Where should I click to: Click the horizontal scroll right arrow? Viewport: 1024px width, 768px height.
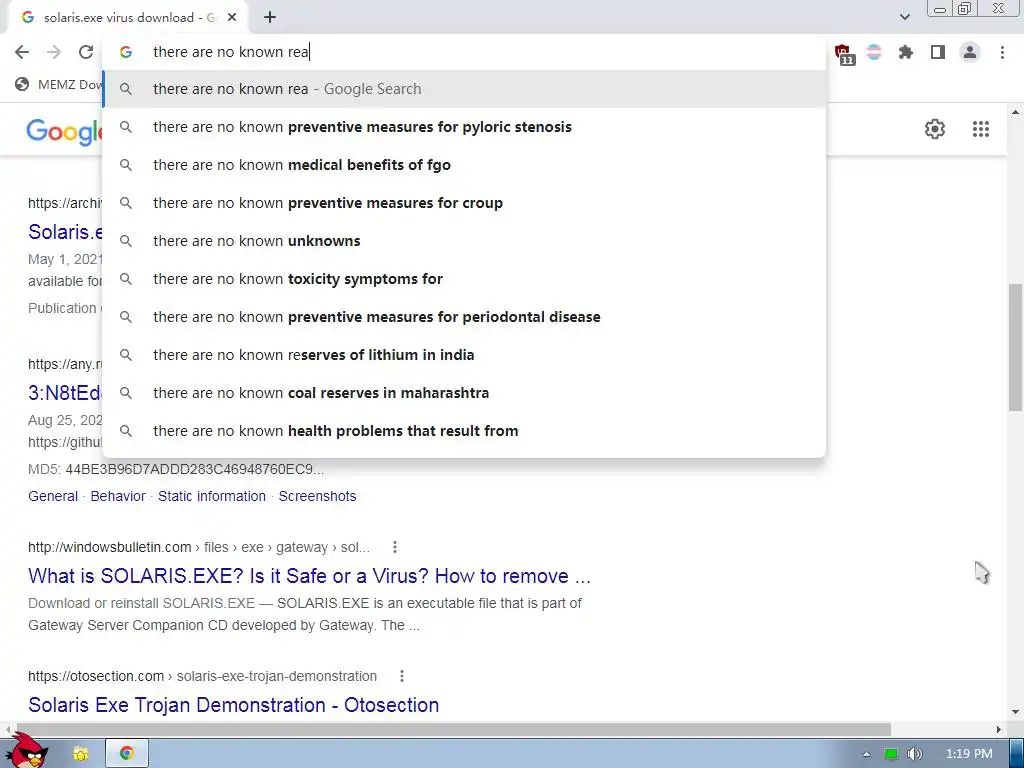pyautogui.click(x=999, y=729)
